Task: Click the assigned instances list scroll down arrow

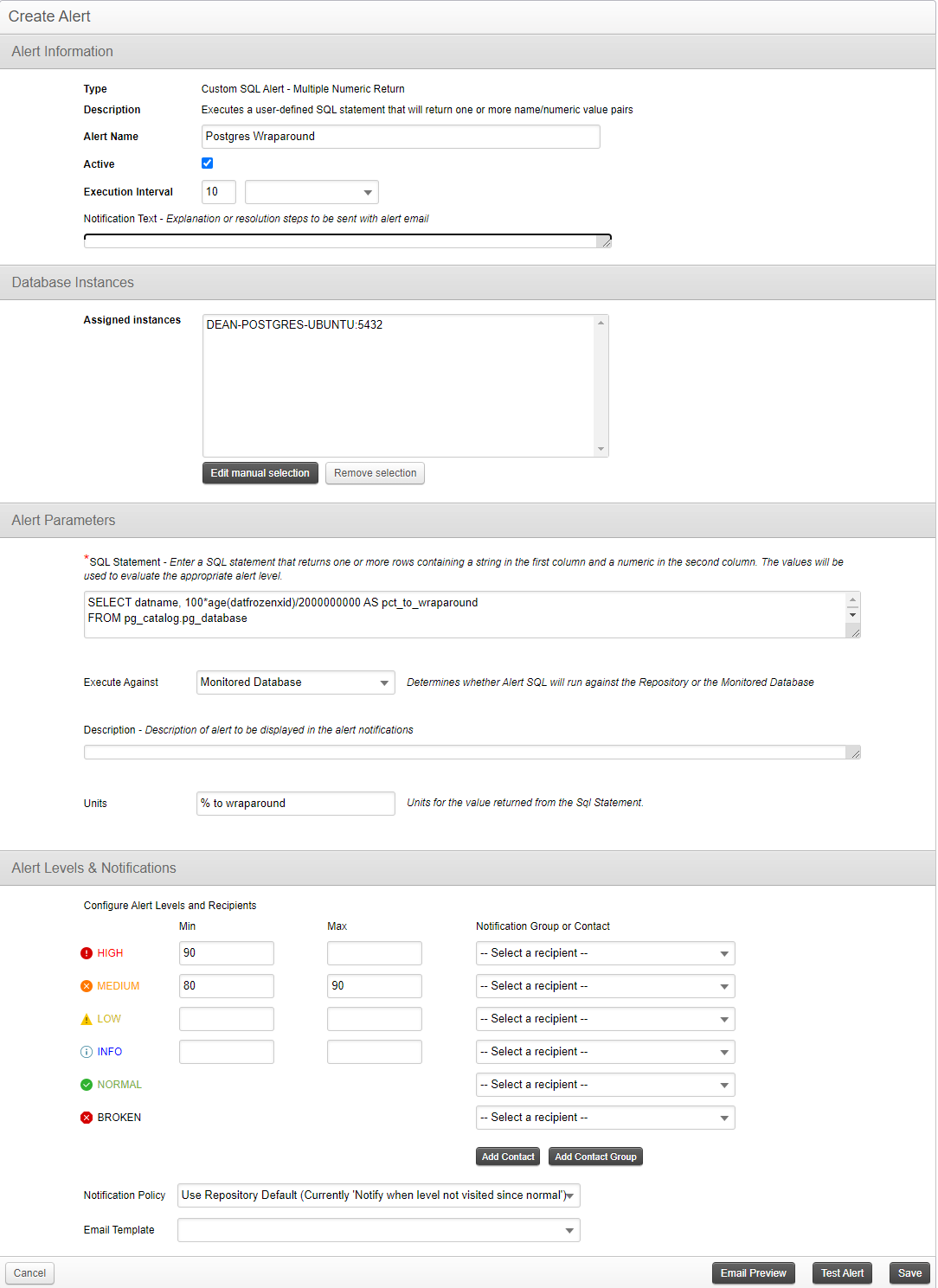Action: coord(601,449)
